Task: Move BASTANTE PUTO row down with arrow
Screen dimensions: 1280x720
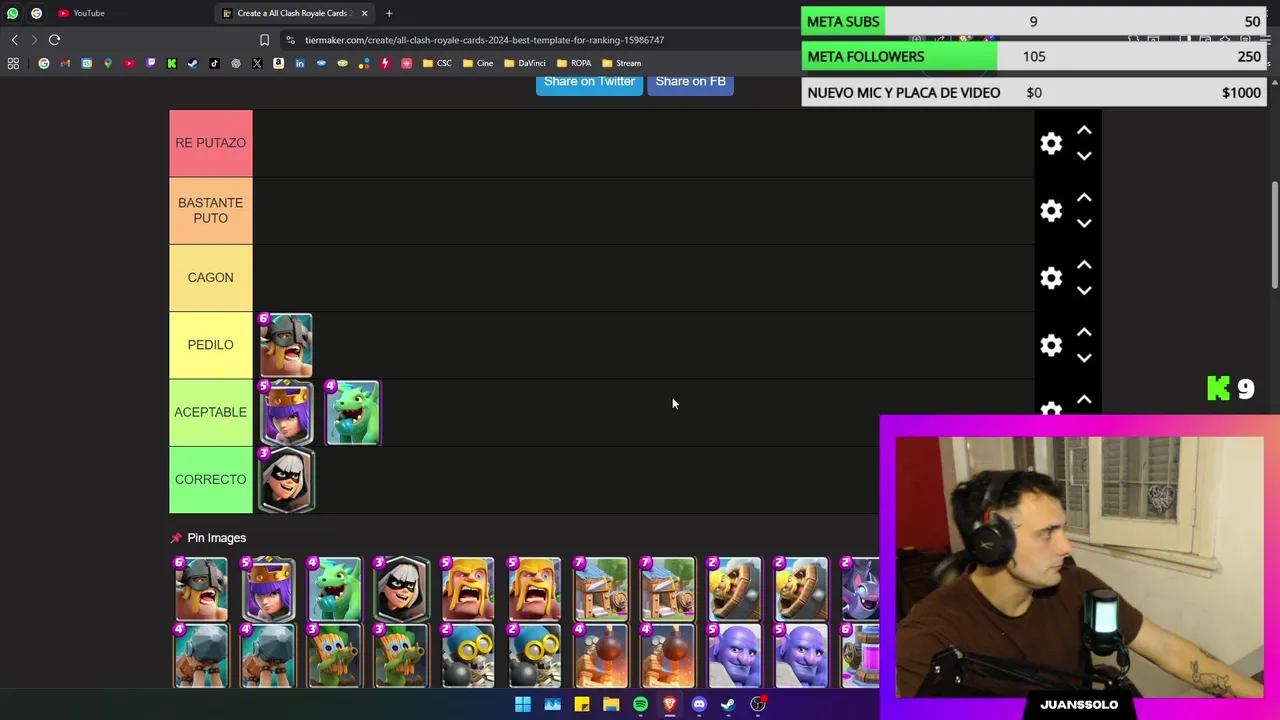Action: [x=1084, y=223]
